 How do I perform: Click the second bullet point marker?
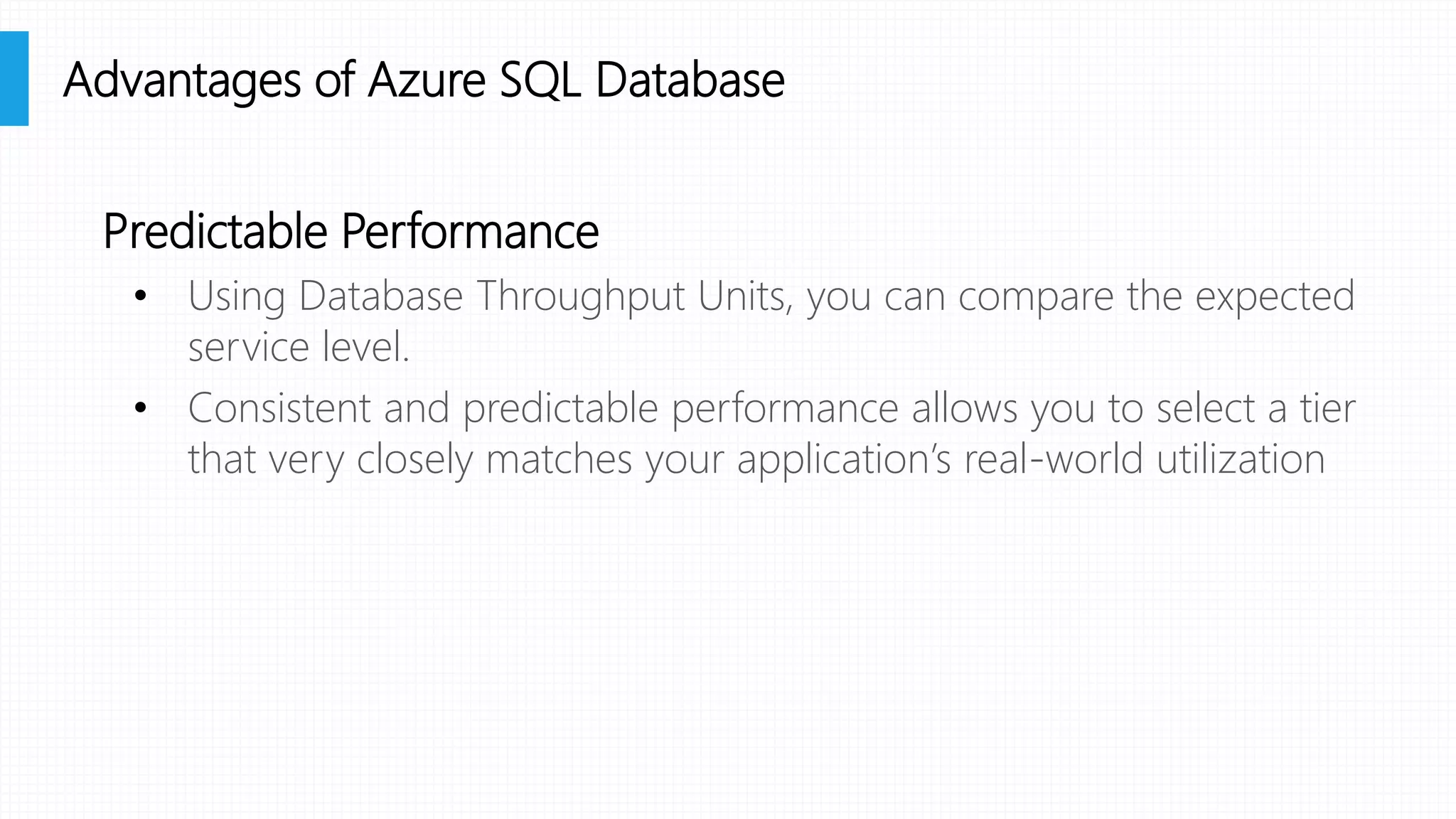pos(140,408)
